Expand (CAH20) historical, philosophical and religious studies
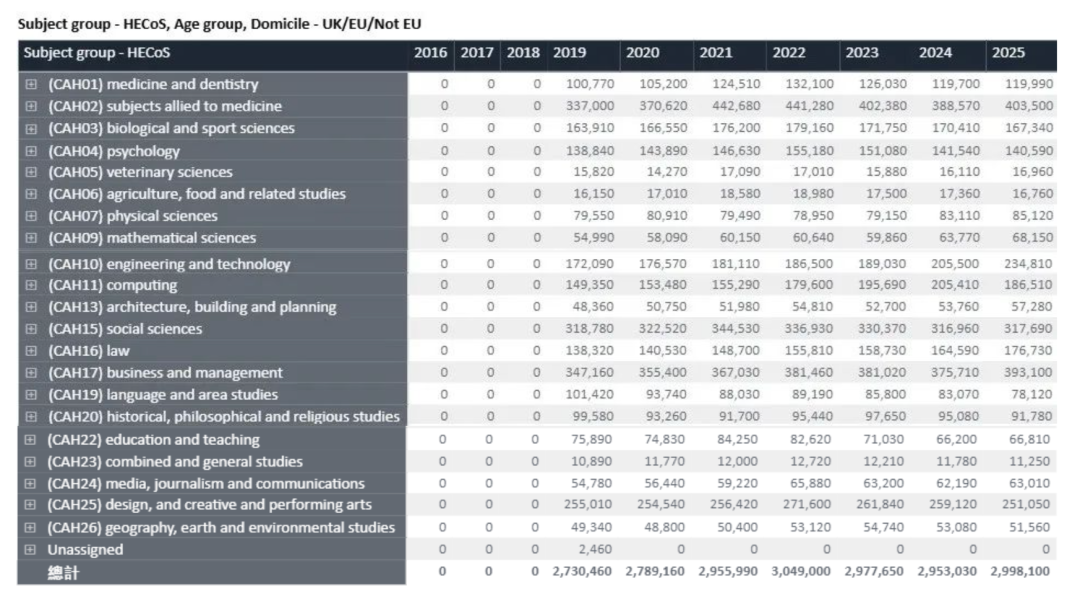 [x=31, y=417]
